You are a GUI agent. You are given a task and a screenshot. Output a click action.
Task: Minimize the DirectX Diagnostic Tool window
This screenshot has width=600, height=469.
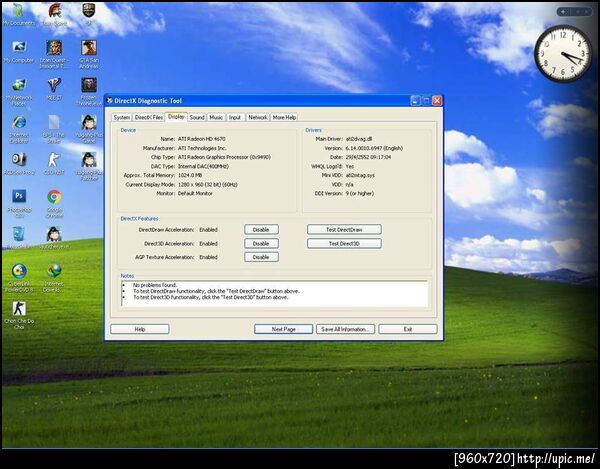(x=416, y=101)
